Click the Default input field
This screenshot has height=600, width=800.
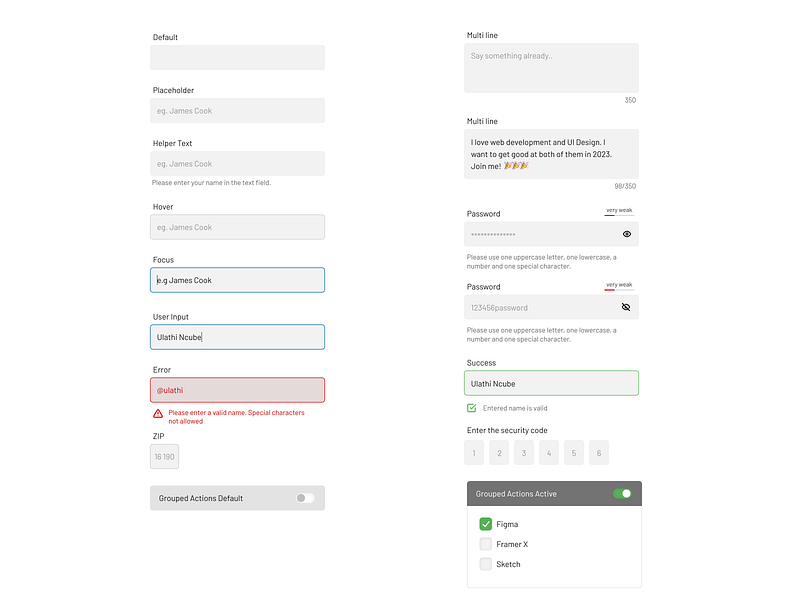[237, 57]
